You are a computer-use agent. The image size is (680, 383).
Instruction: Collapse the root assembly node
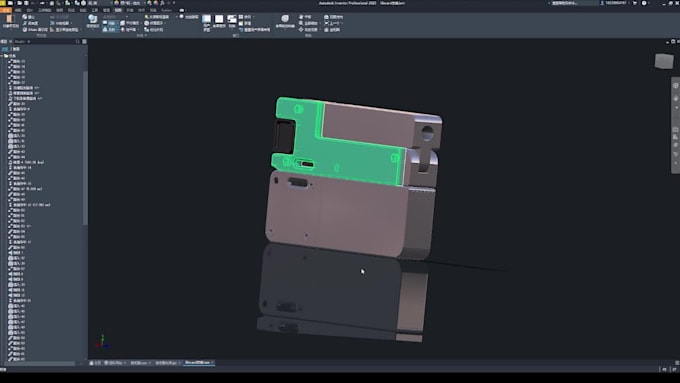click(2, 56)
